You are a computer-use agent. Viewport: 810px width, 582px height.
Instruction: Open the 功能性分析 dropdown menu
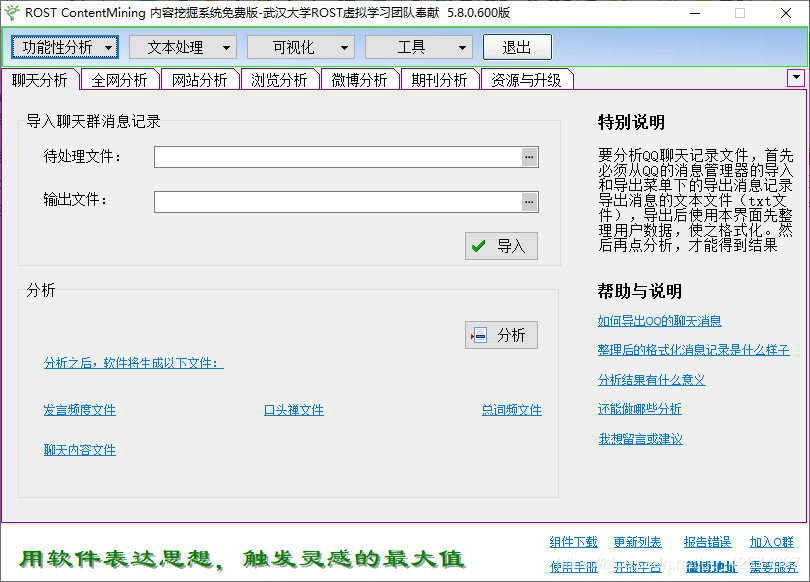[65, 48]
